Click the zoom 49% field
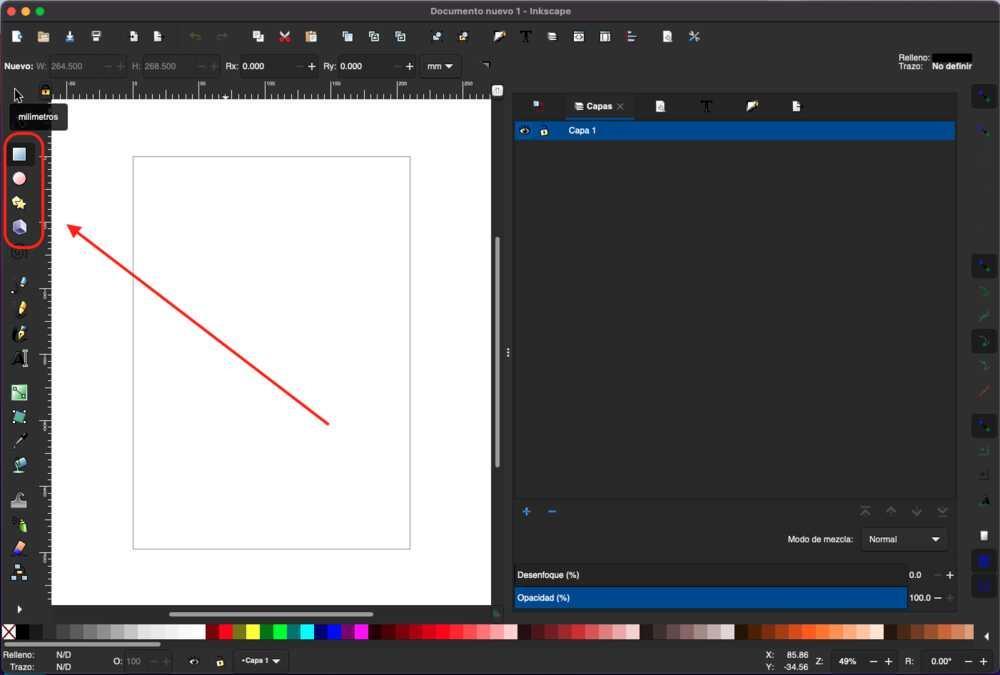 coord(847,662)
